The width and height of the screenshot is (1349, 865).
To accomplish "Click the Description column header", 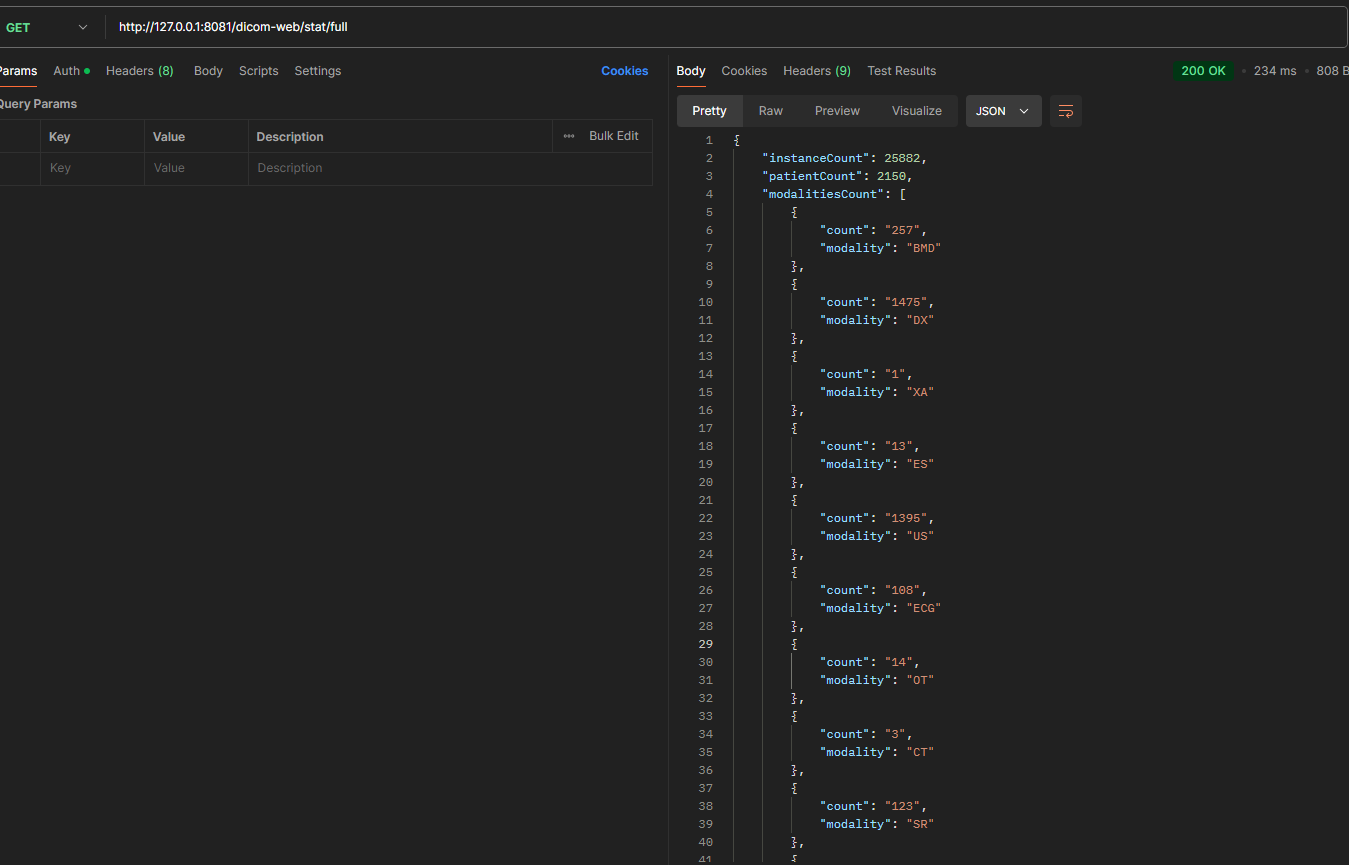I will [x=290, y=136].
